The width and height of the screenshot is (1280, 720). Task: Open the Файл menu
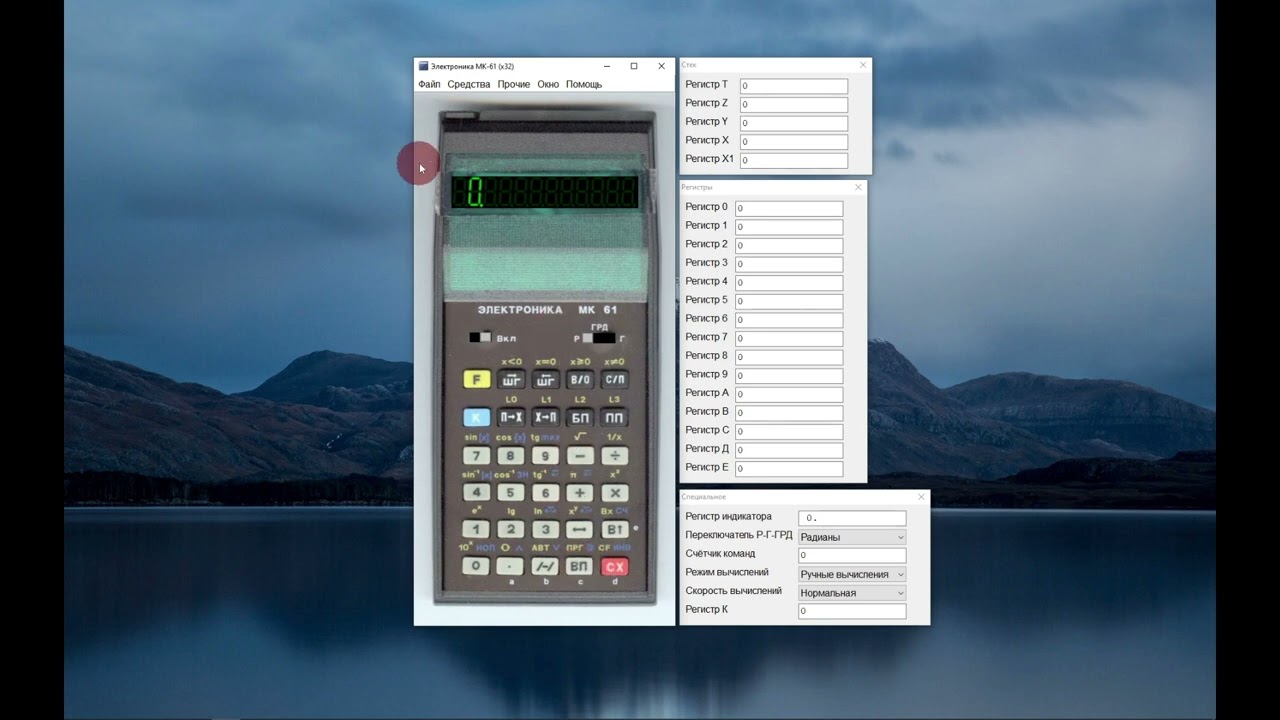click(x=429, y=85)
